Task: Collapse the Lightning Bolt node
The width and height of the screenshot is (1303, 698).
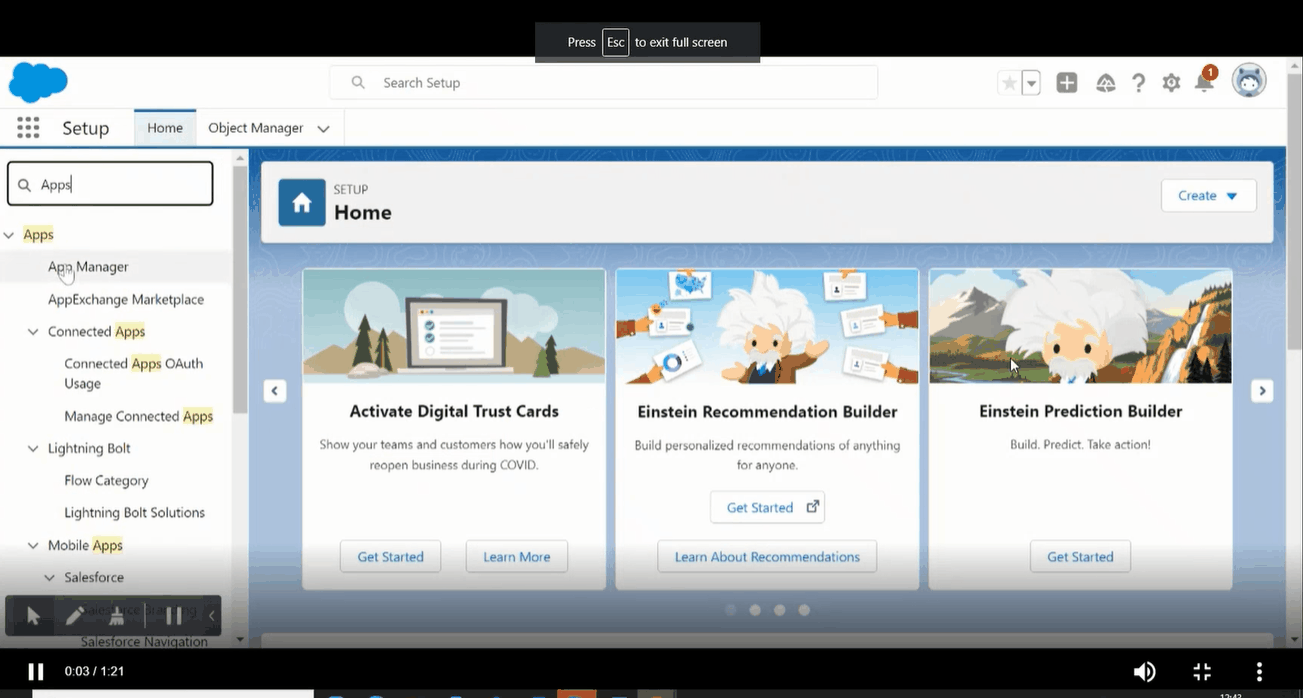Action: click(33, 449)
